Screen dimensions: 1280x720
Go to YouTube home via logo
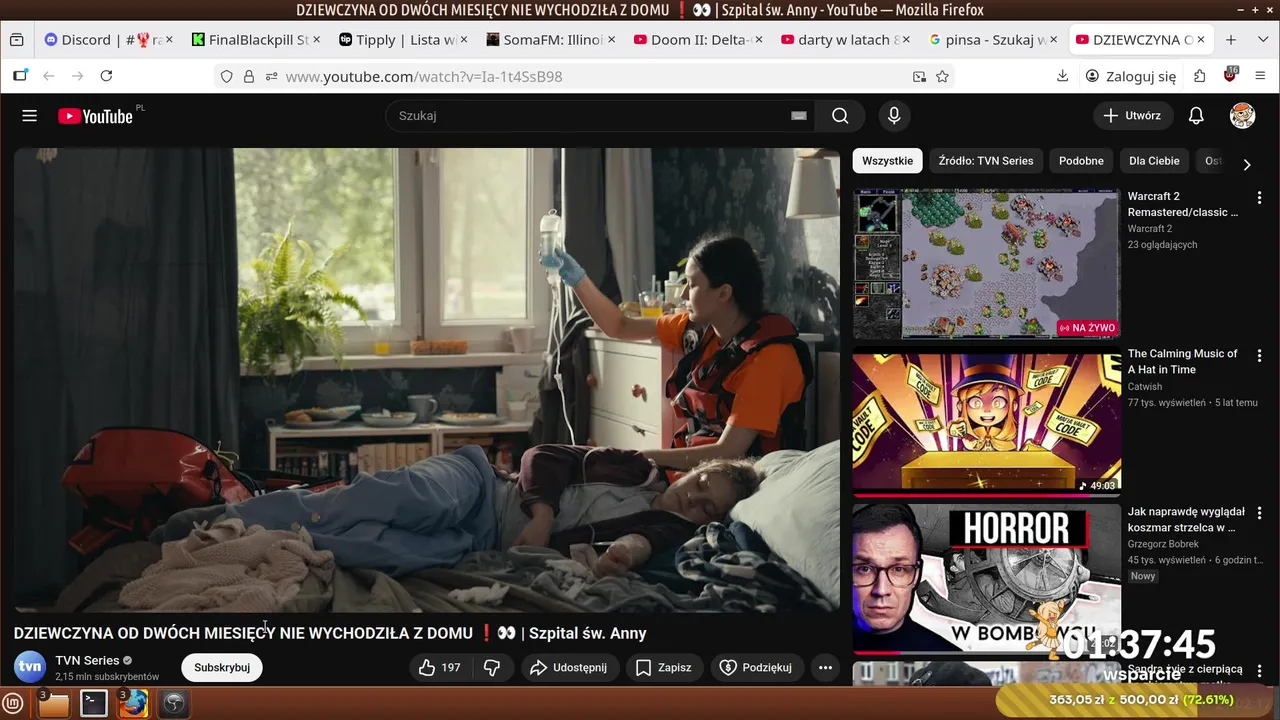click(95, 116)
